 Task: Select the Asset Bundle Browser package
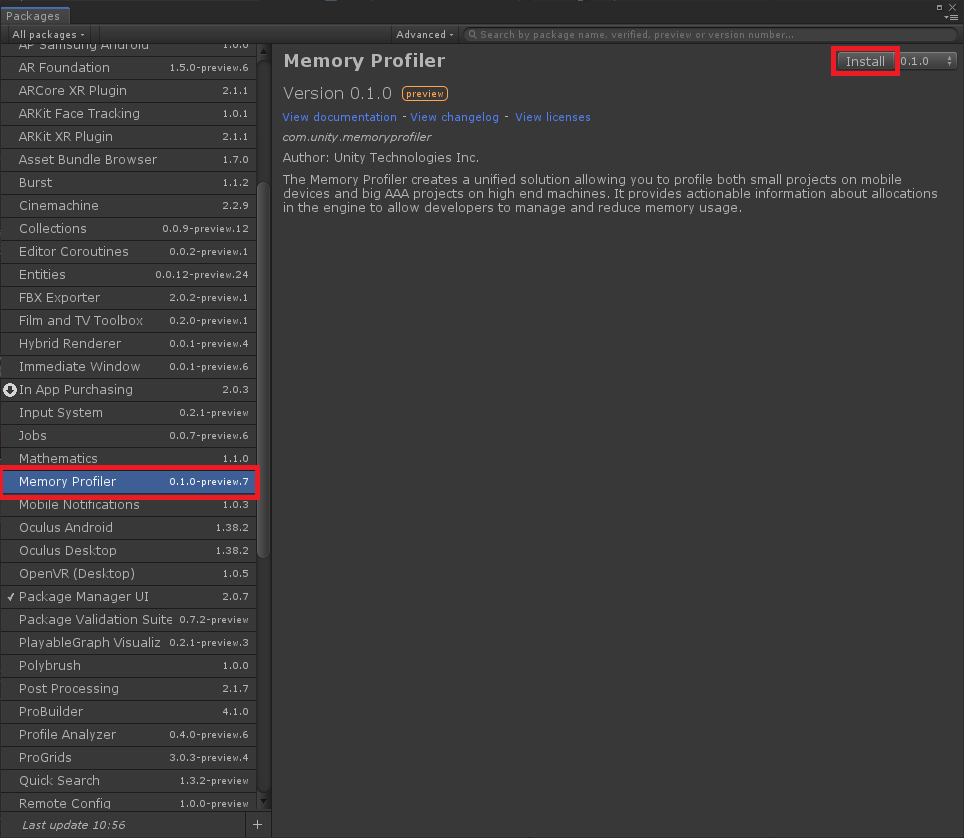pos(128,160)
